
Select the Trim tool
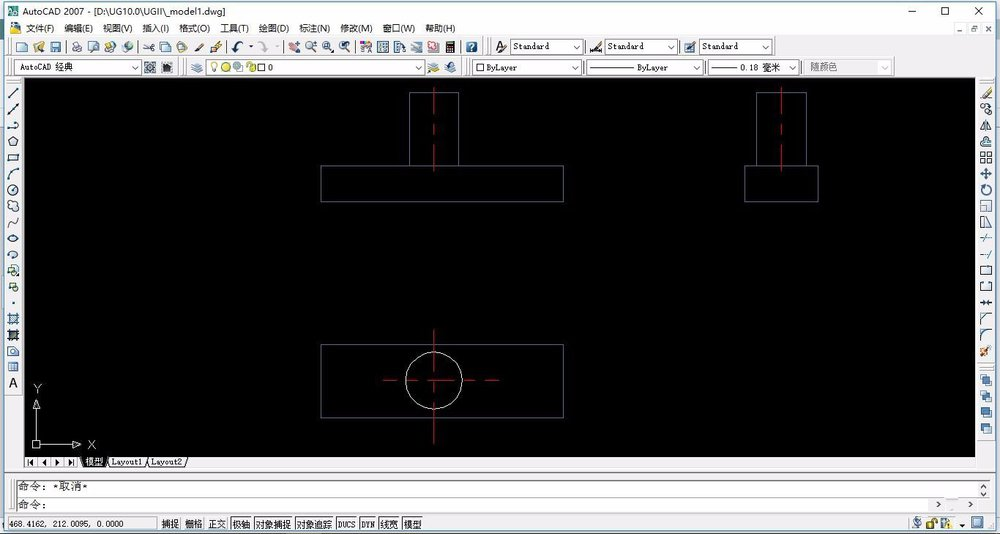(986, 239)
